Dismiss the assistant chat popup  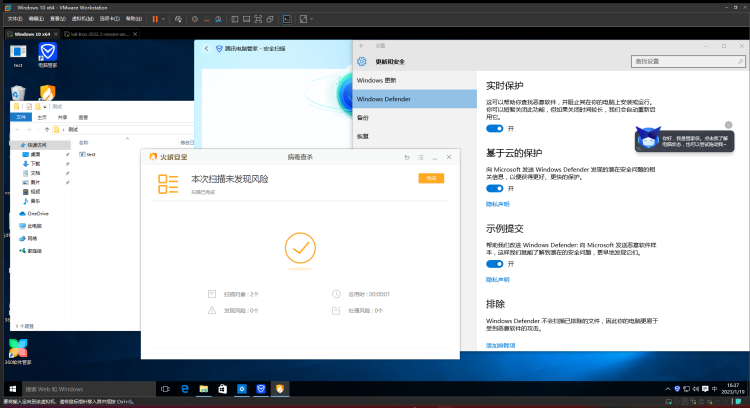(x=728, y=125)
